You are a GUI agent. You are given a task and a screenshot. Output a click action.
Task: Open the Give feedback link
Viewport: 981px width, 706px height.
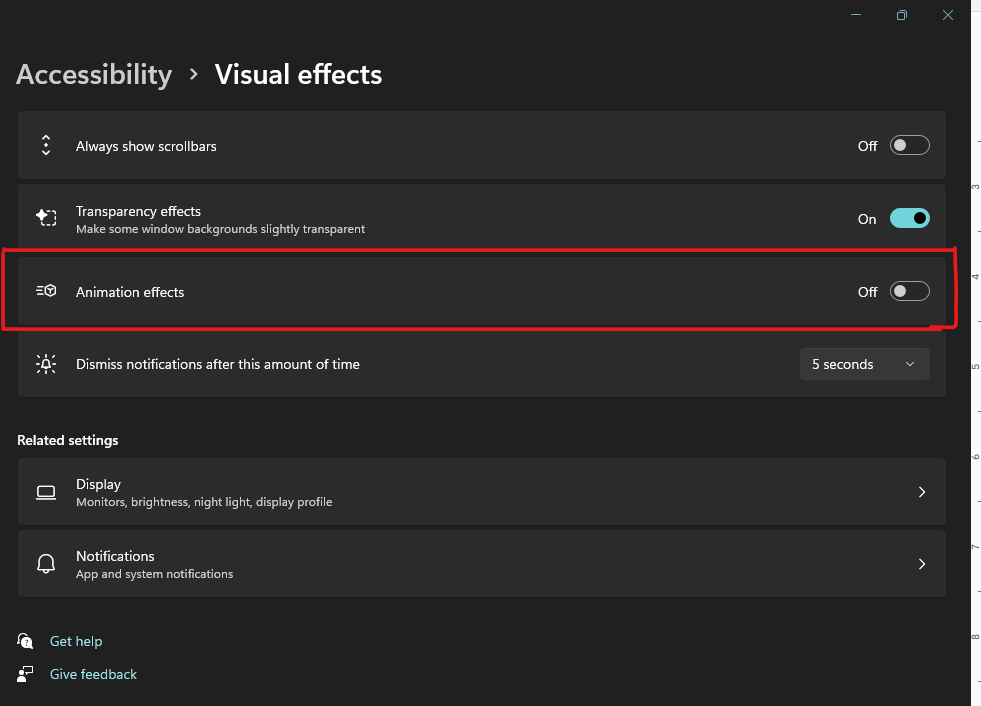tap(93, 674)
